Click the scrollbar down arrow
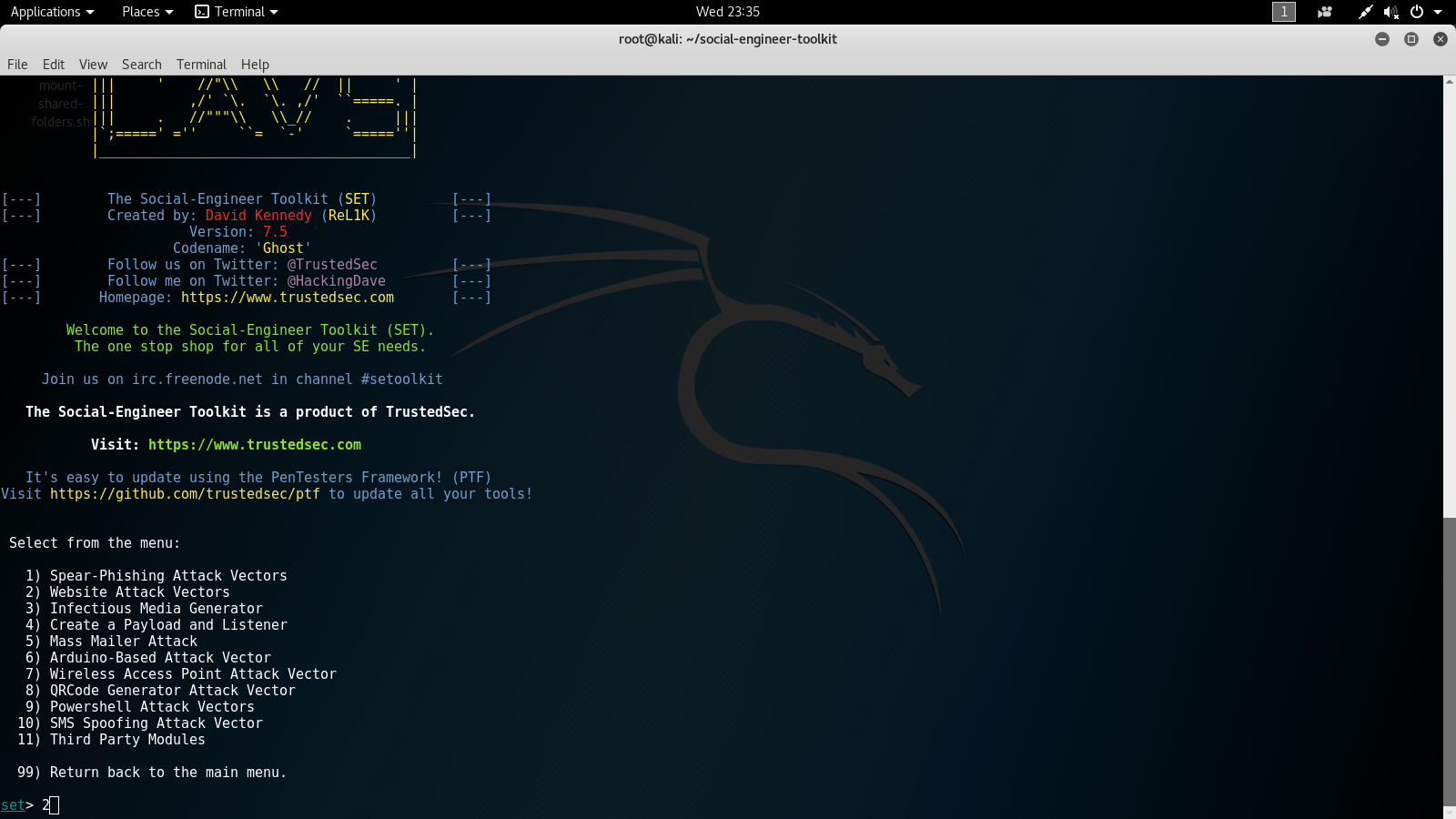 pyautogui.click(x=1450, y=813)
